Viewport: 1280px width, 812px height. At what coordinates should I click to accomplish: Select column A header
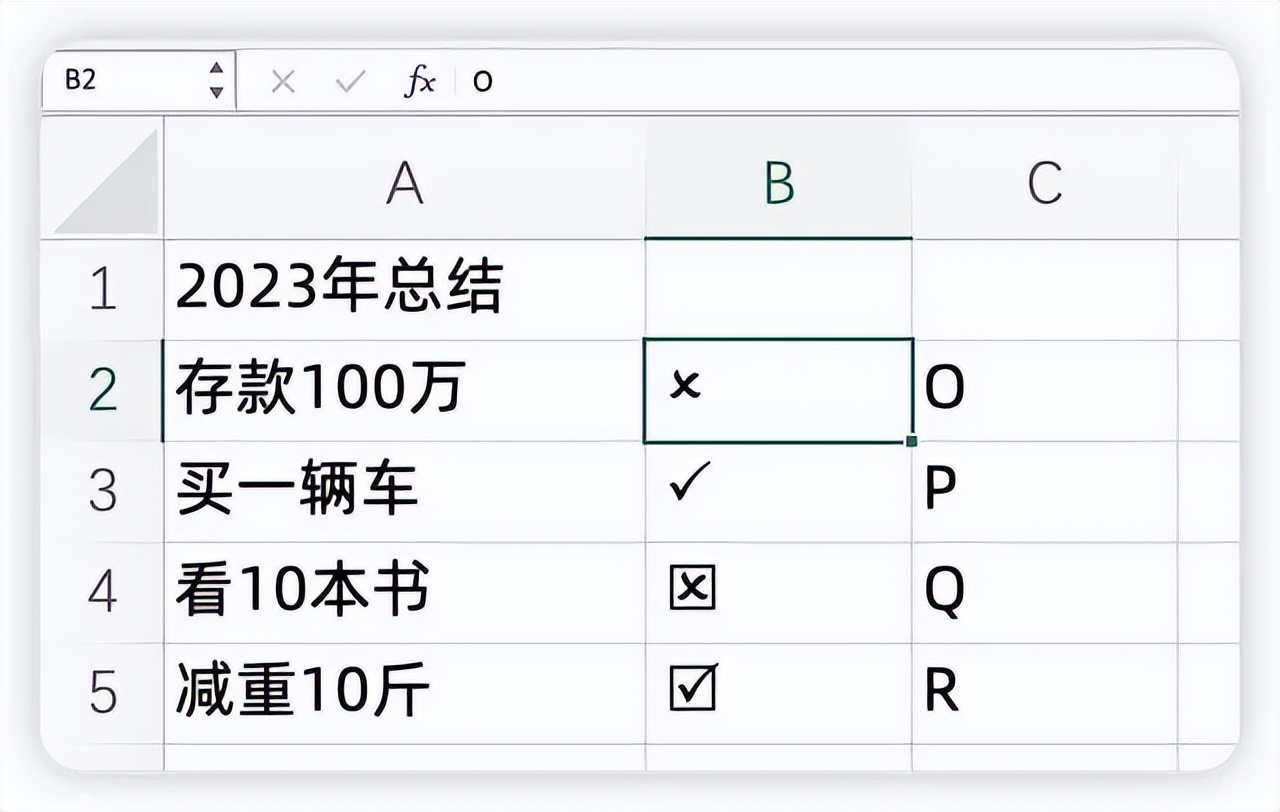(x=404, y=181)
